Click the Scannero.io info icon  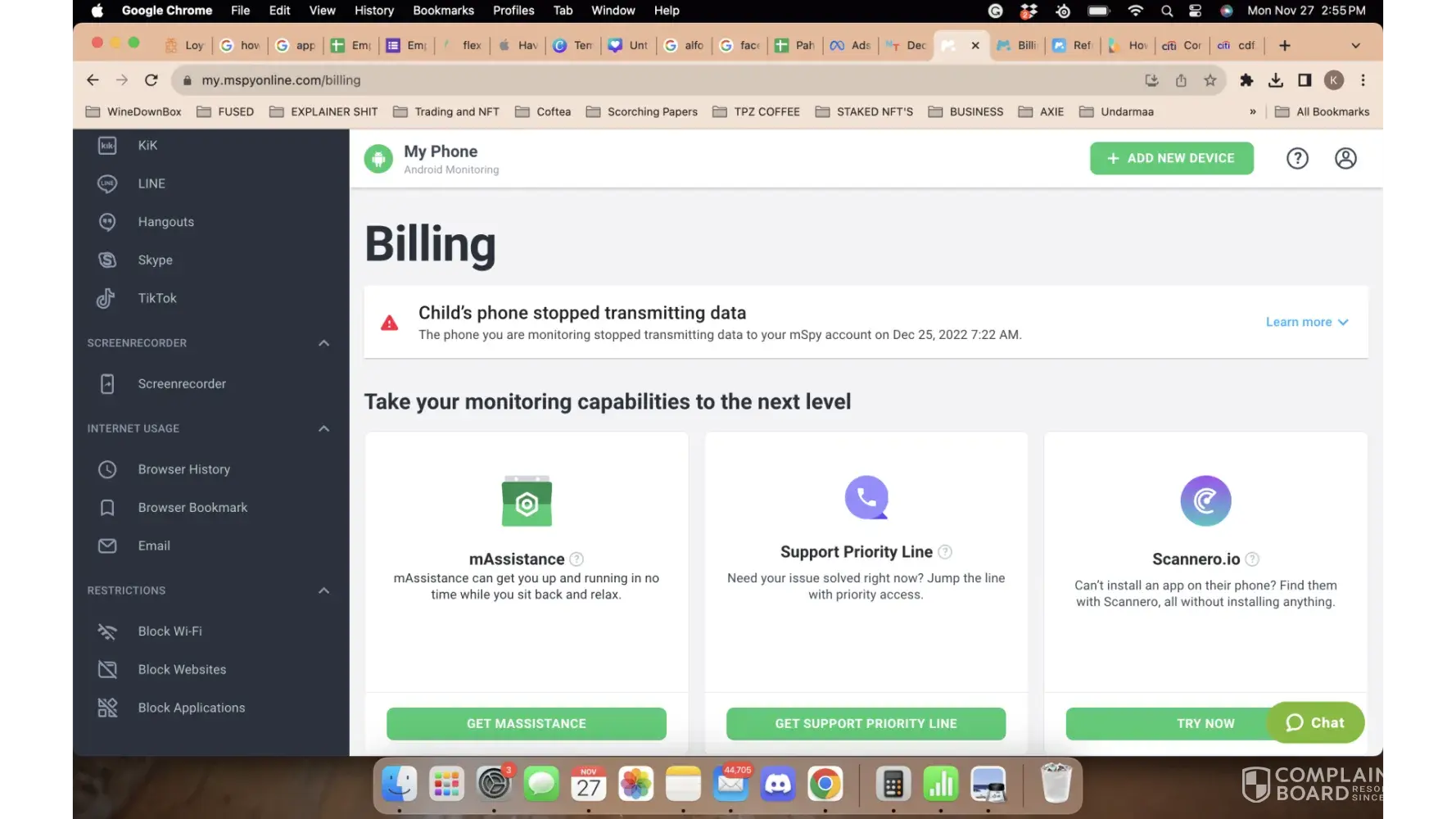1252,559
